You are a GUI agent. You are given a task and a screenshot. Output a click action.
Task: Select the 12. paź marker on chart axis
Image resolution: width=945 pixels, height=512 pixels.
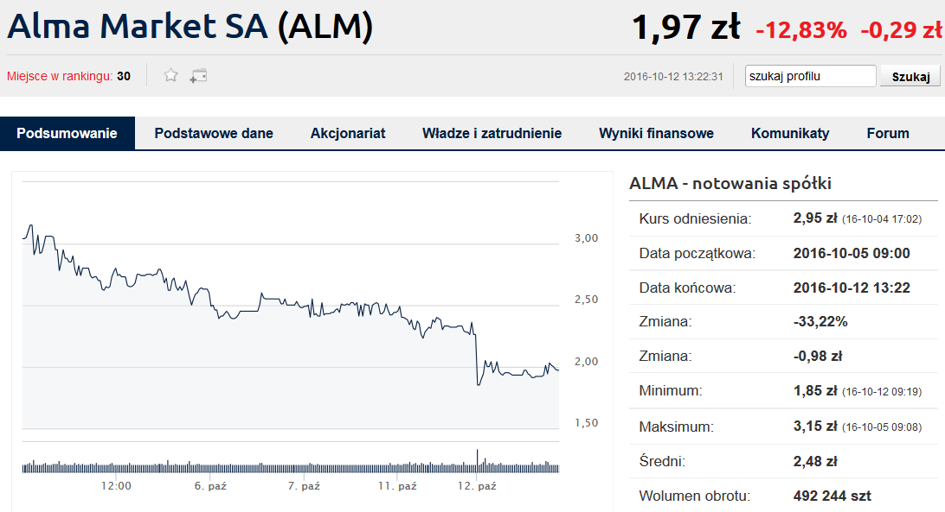click(x=477, y=485)
